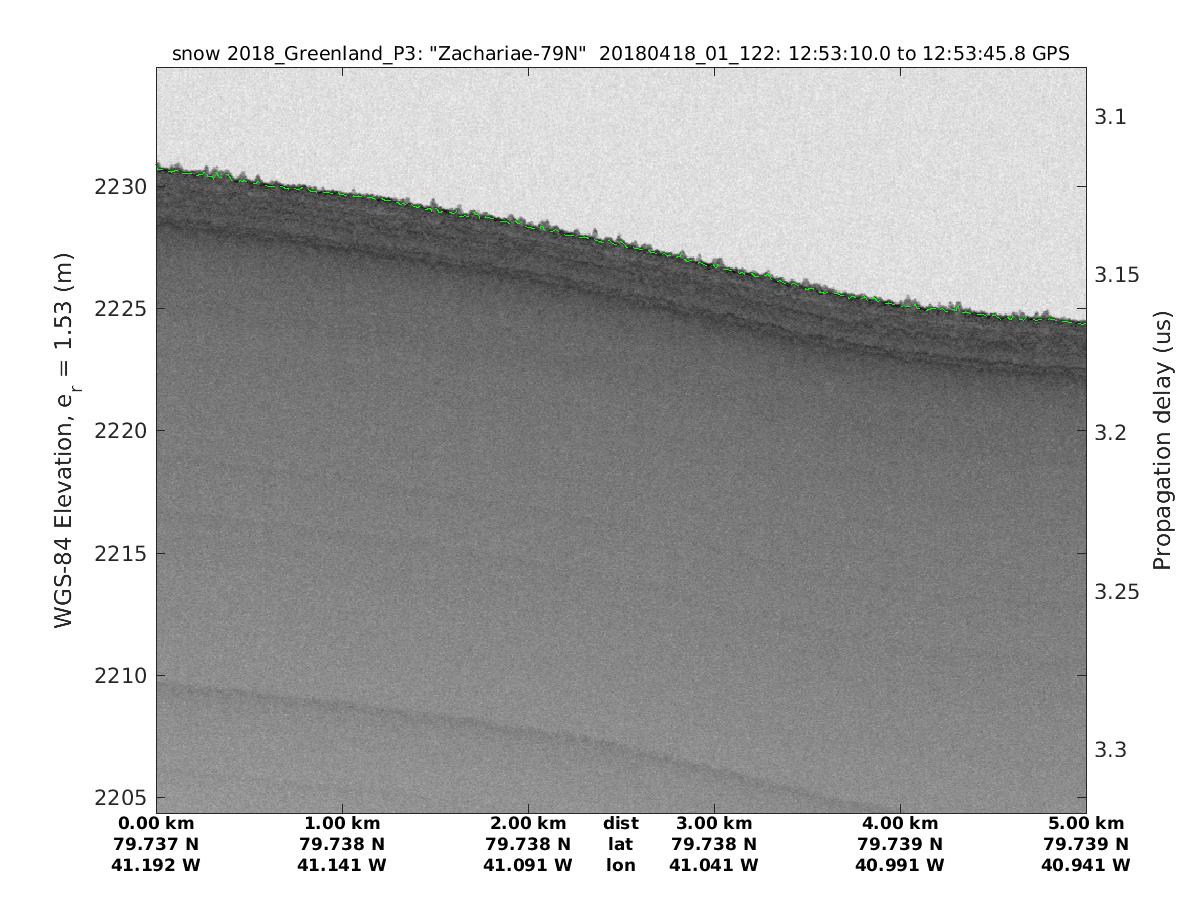Click elevation tick label 2225
Image resolution: width=1200 pixels, height=900 pixels.
click(x=122, y=309)
